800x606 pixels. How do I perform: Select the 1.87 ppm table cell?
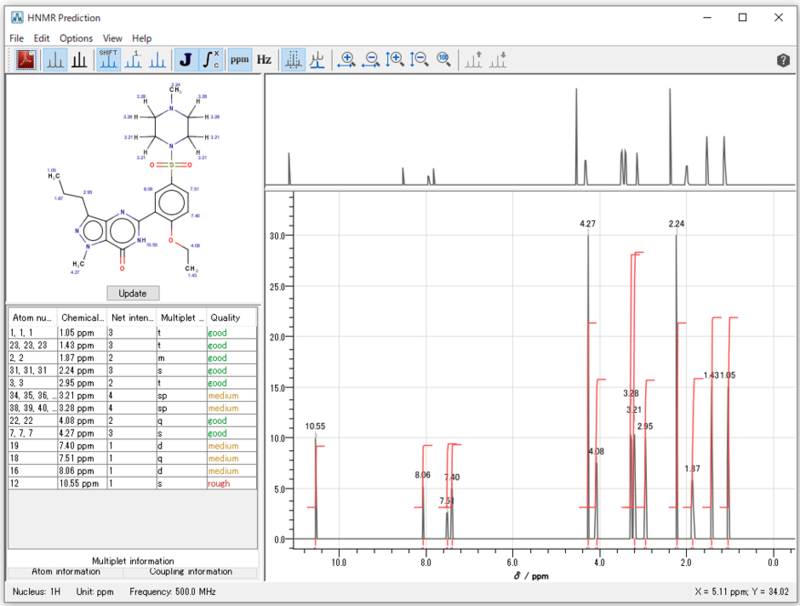point(82,358)
